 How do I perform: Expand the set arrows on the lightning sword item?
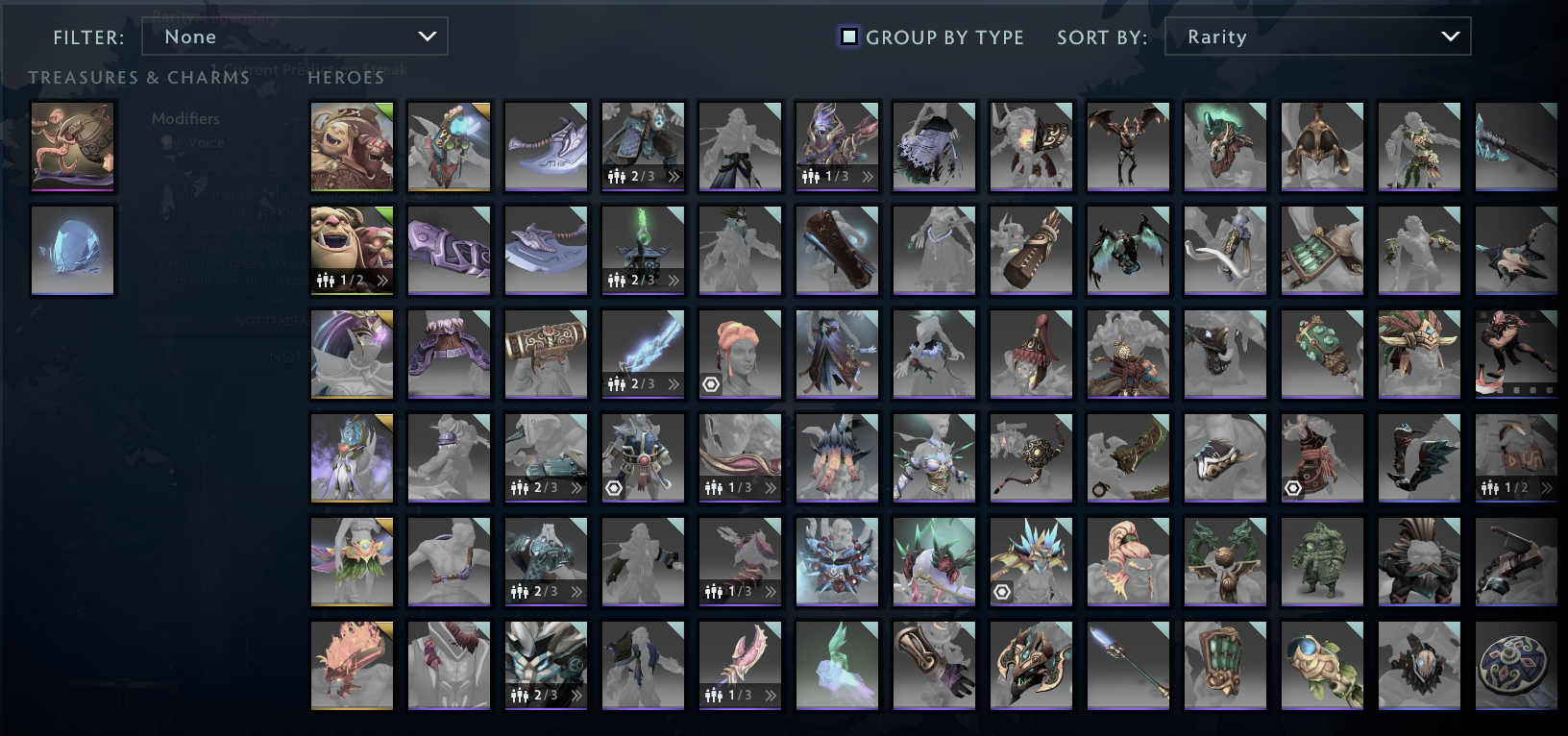click(674, 384)
